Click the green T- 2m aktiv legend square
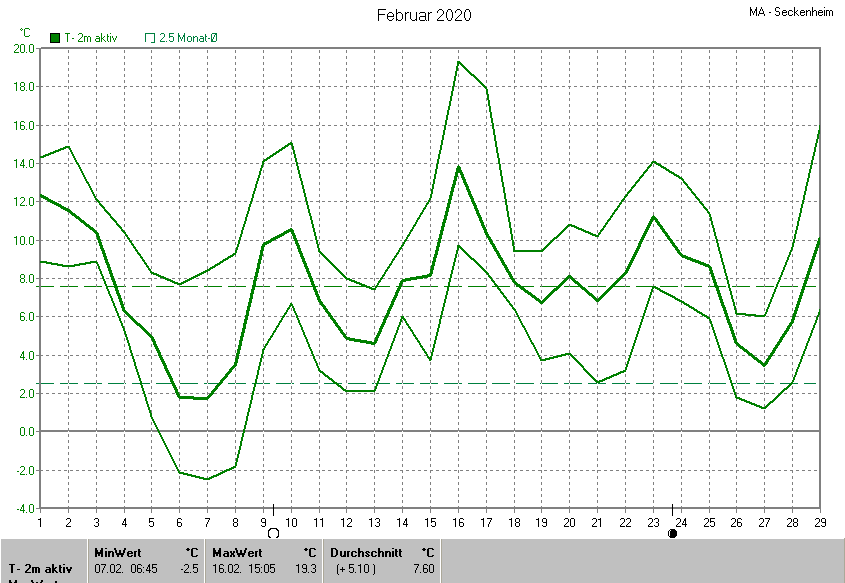This screenshot has height=583, width=845. pyautogui.click(x=54, y=38)
